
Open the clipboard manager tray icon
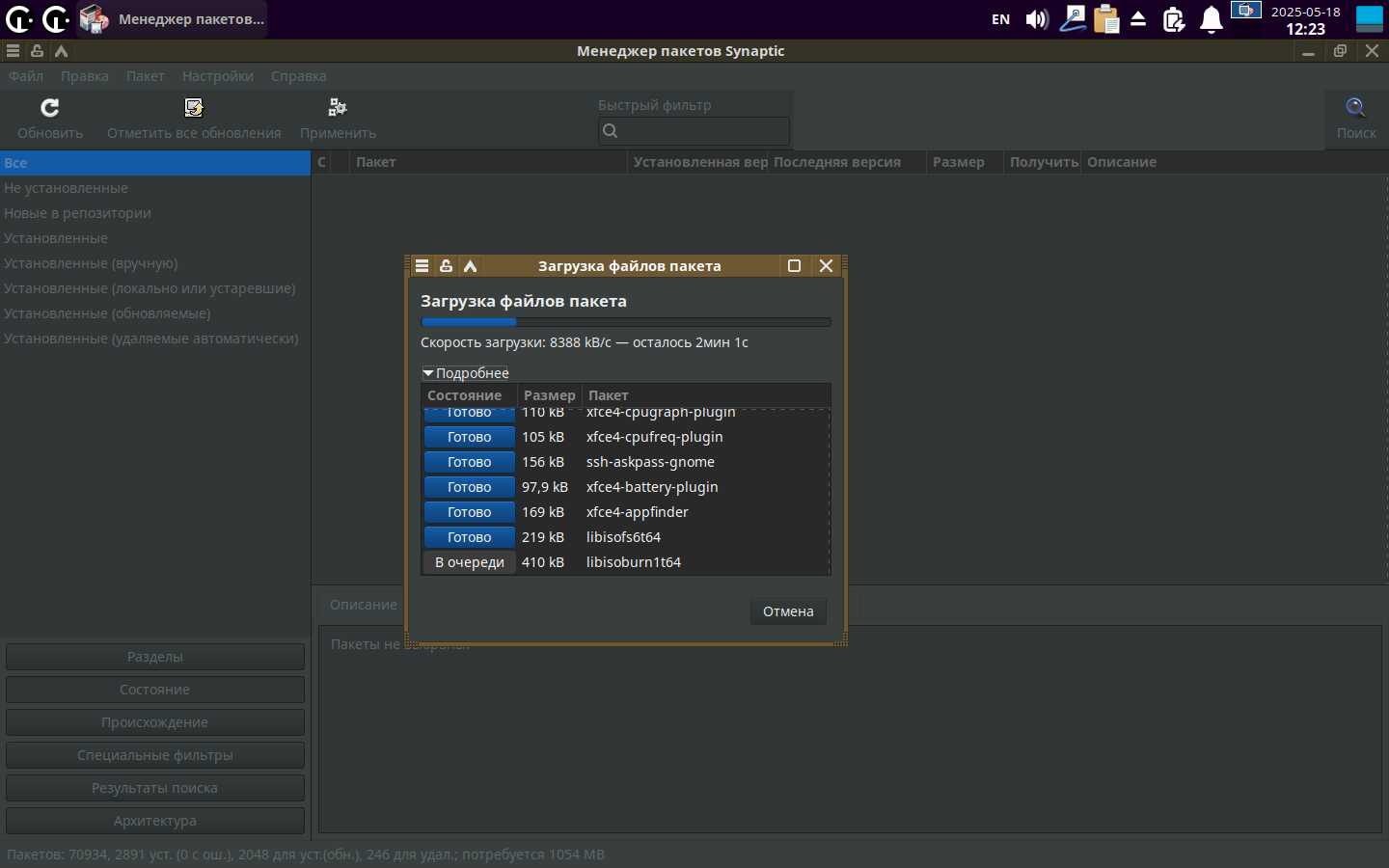[x=1106, y=19]
